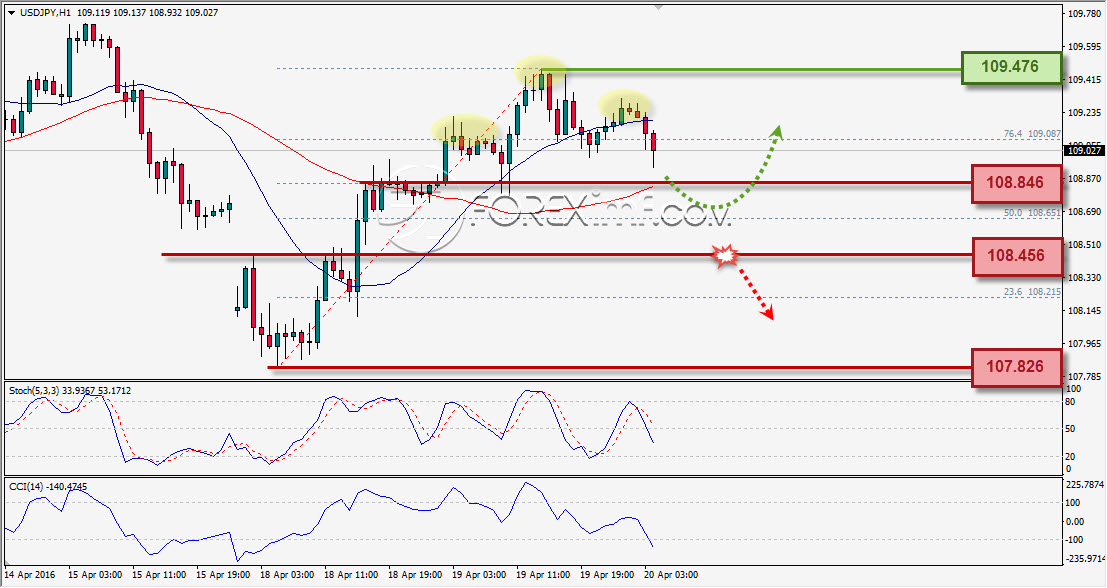
Task: Click price scale value 107.785
Action: click(1084, 376)
